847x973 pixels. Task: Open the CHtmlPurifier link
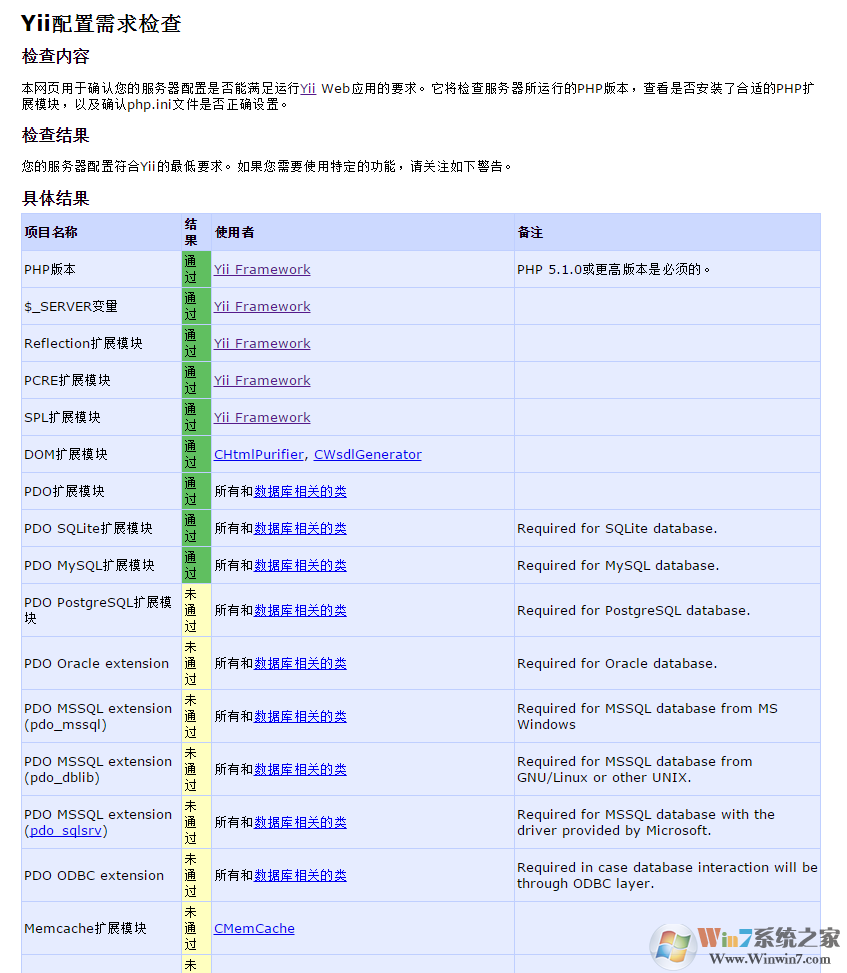(x=259, y=454)
